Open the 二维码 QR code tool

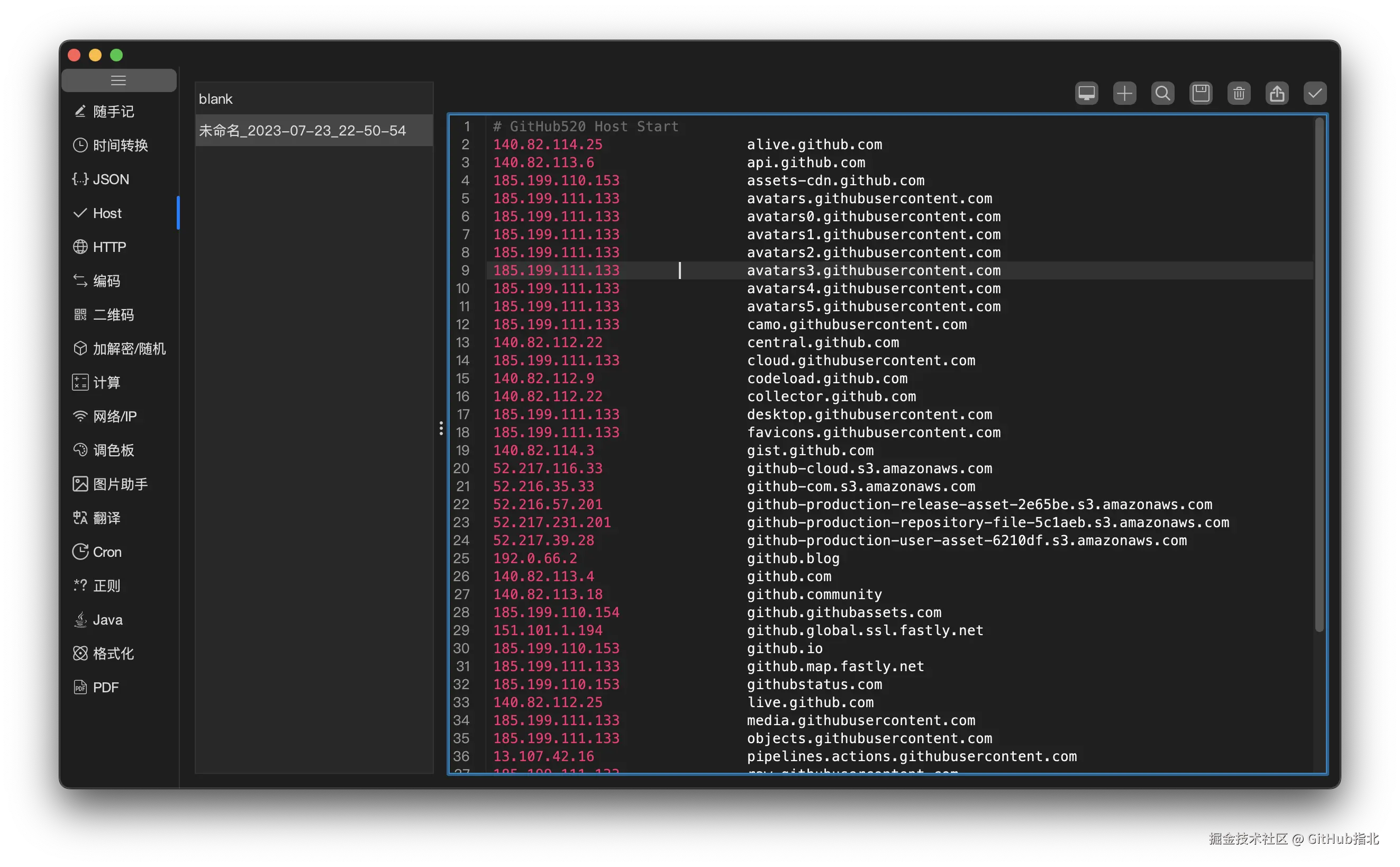(113, 315)
